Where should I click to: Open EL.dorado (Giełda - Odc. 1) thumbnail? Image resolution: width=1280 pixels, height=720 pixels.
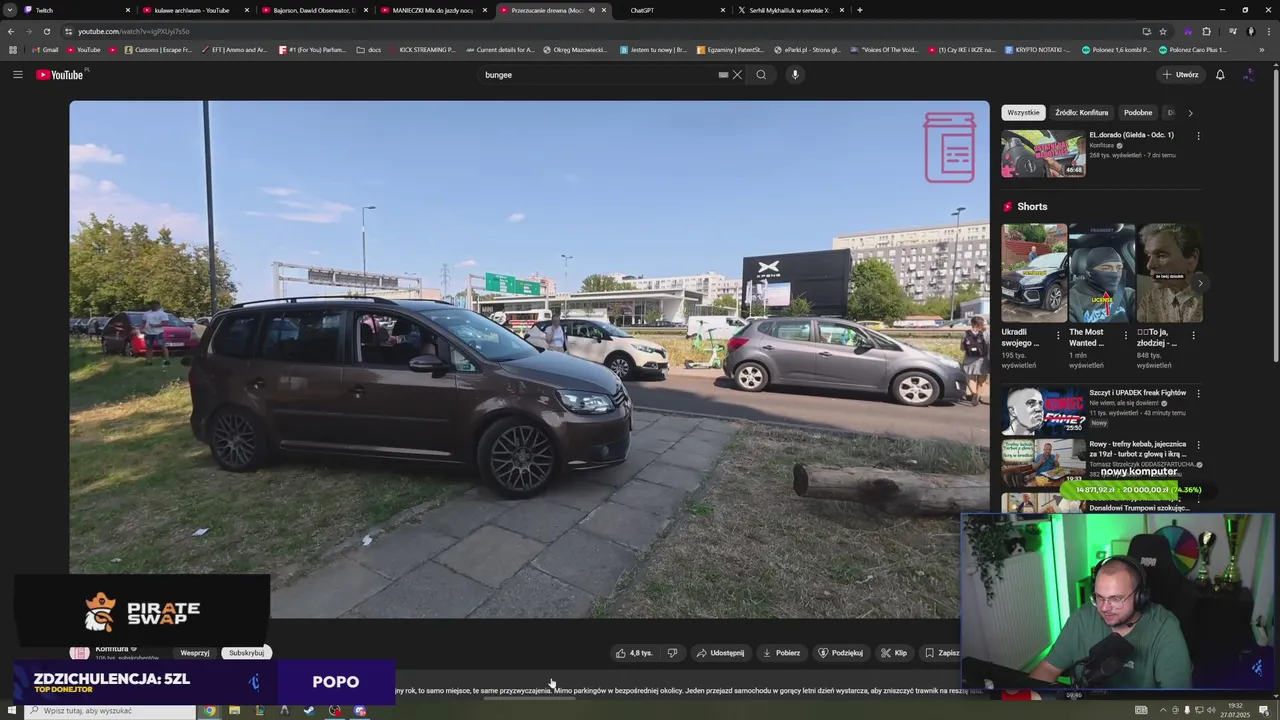[1043, 154]
